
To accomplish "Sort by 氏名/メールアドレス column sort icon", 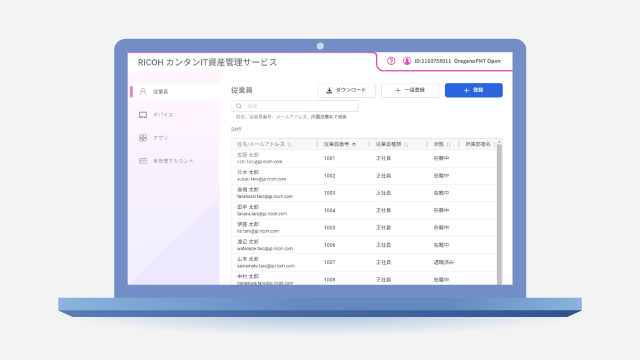I will 289,144.
